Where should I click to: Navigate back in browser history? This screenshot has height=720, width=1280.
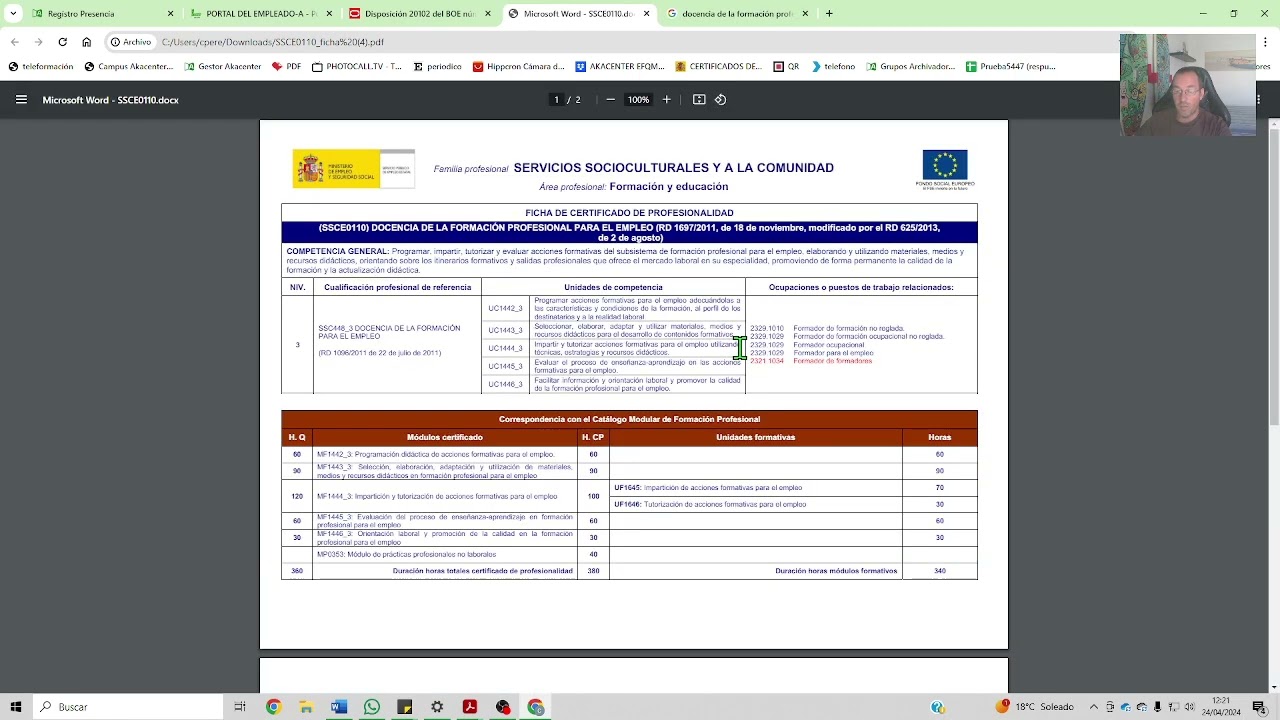click(14, 42)
